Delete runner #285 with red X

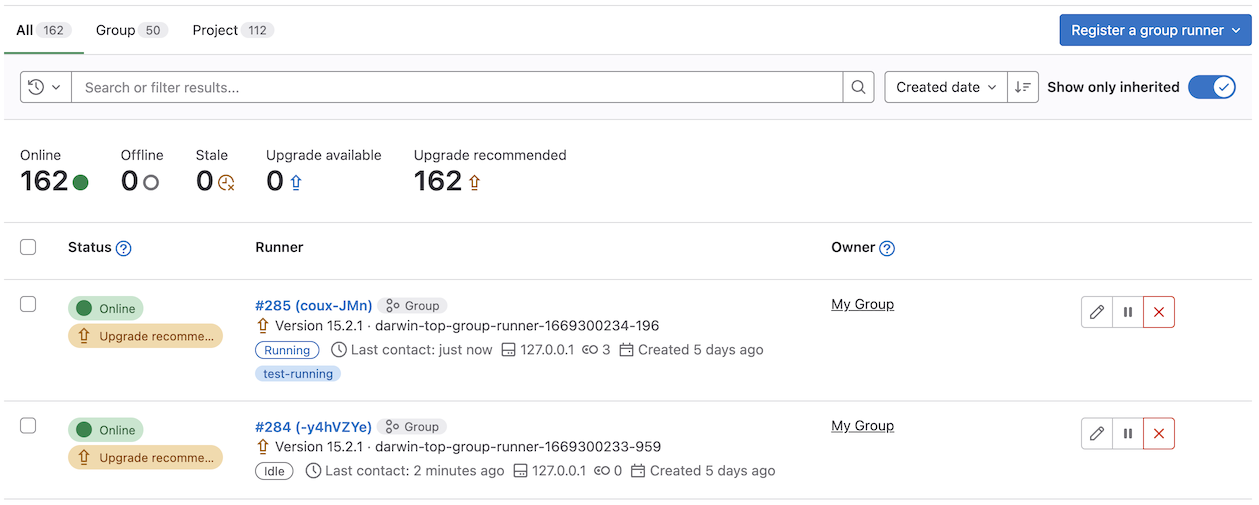coord(1159,312)
